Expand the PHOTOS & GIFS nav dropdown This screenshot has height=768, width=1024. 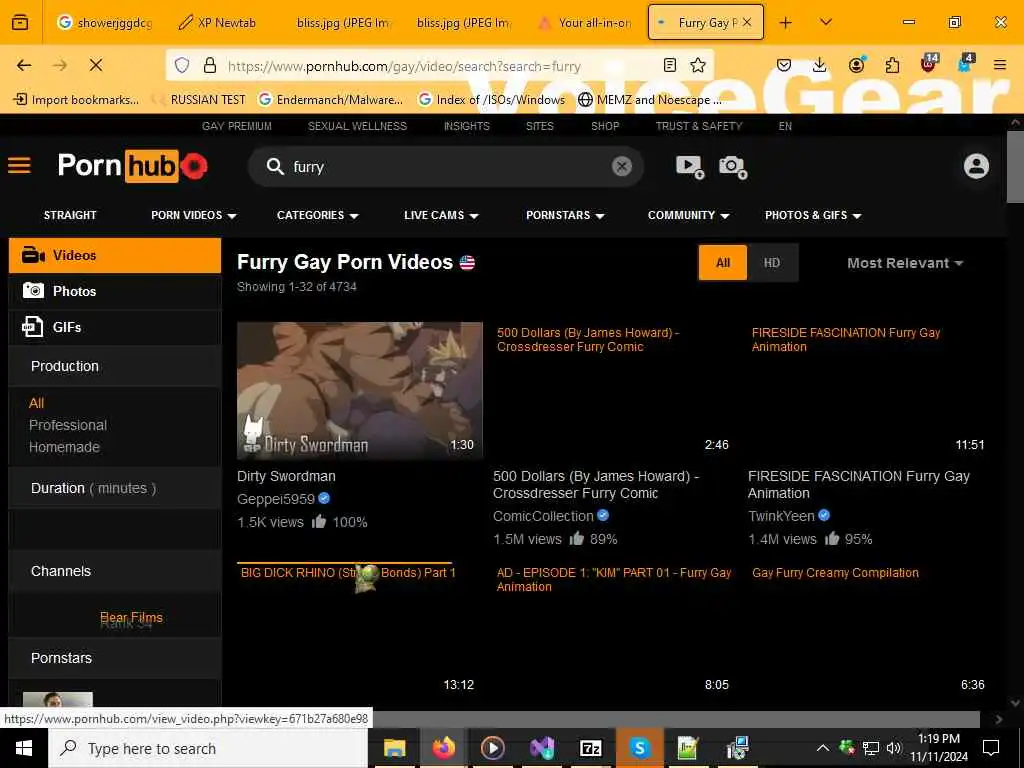click(813, 216)
